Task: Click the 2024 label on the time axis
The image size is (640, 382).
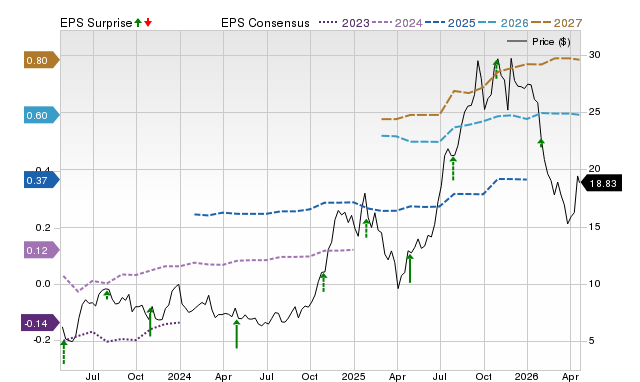Action: [179, 376]
